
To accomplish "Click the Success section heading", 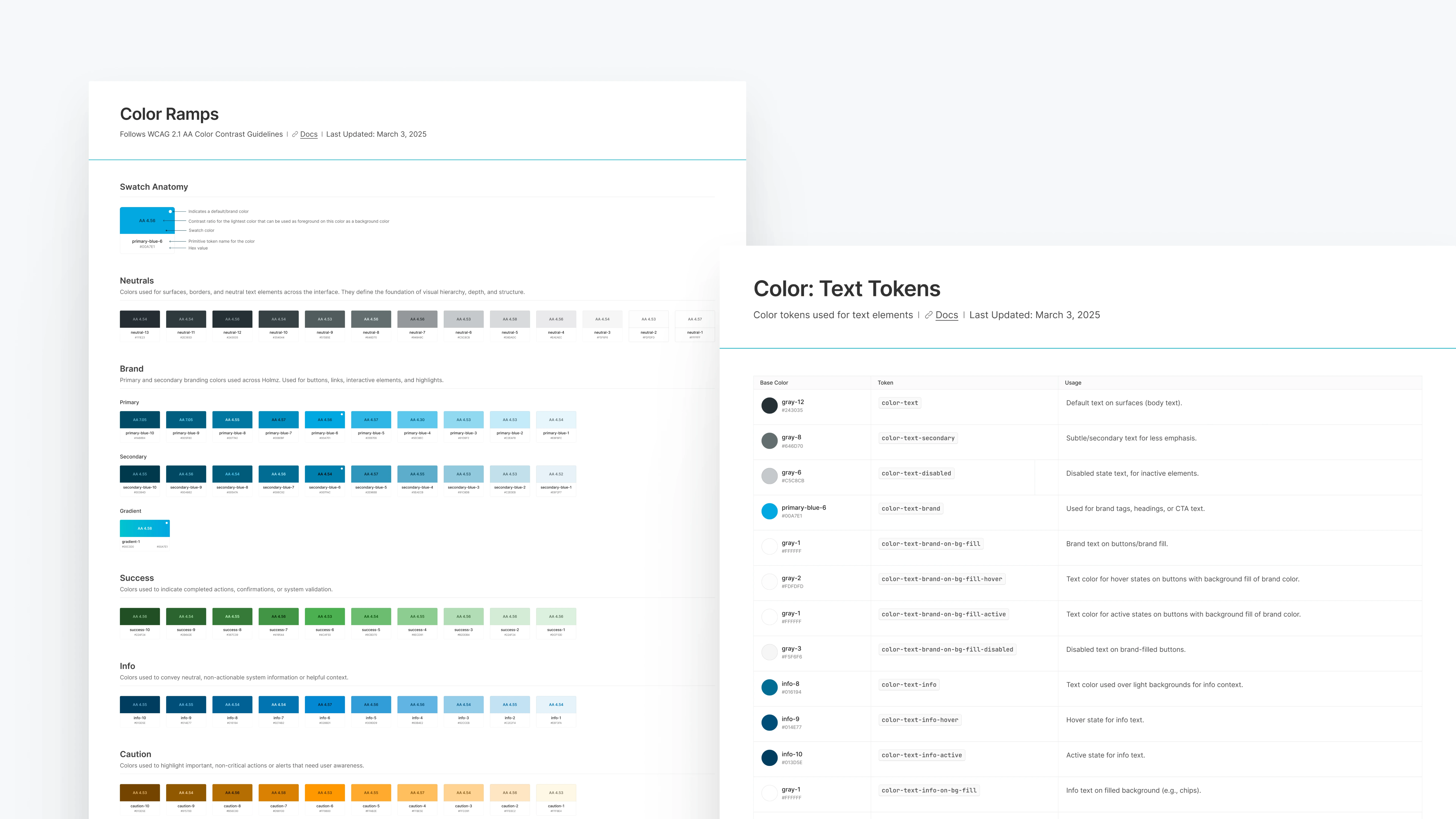I will click(137, 578).
